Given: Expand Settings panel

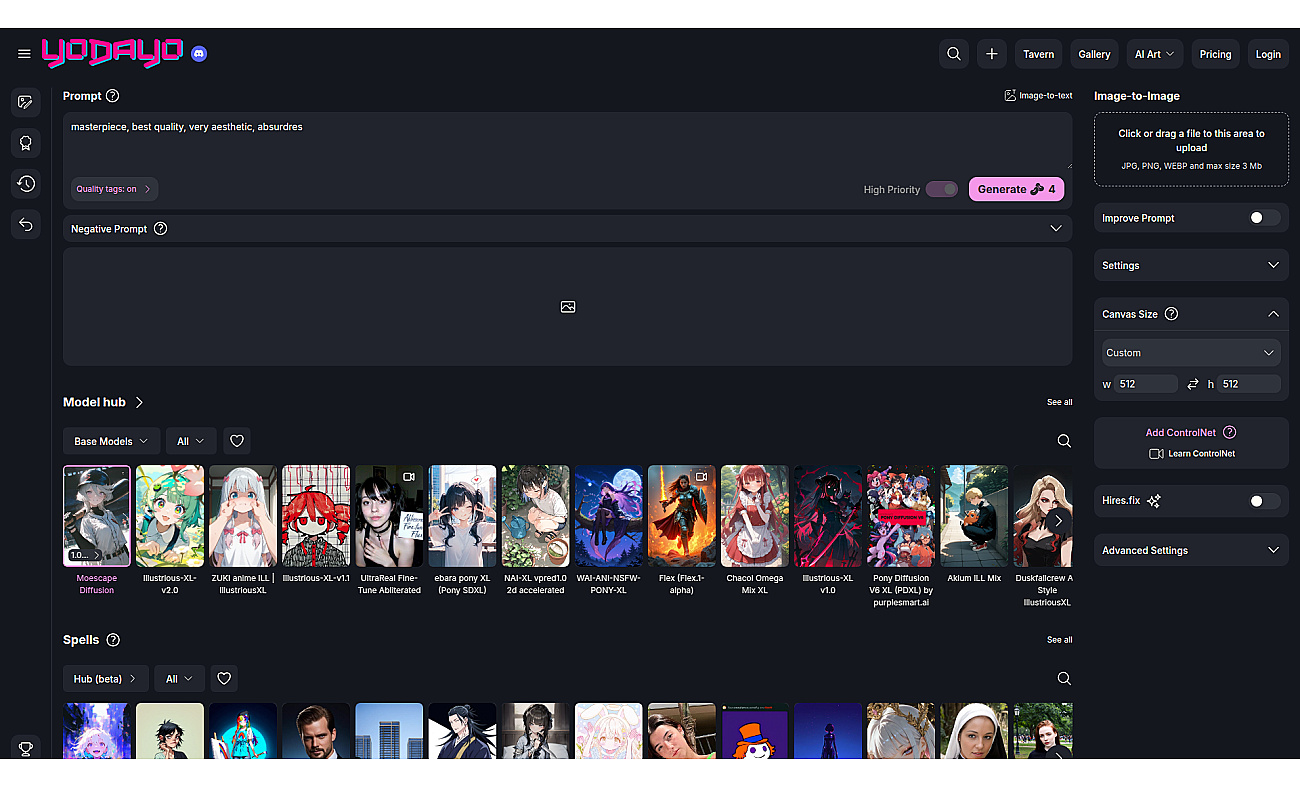Looking at the screenshot, I should pos(1191,266).
